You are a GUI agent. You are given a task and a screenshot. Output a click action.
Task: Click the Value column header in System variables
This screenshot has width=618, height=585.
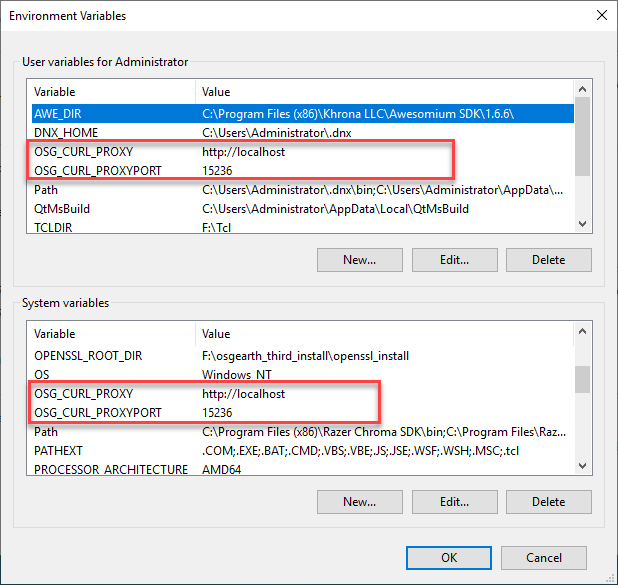click(x=380, y=334)
